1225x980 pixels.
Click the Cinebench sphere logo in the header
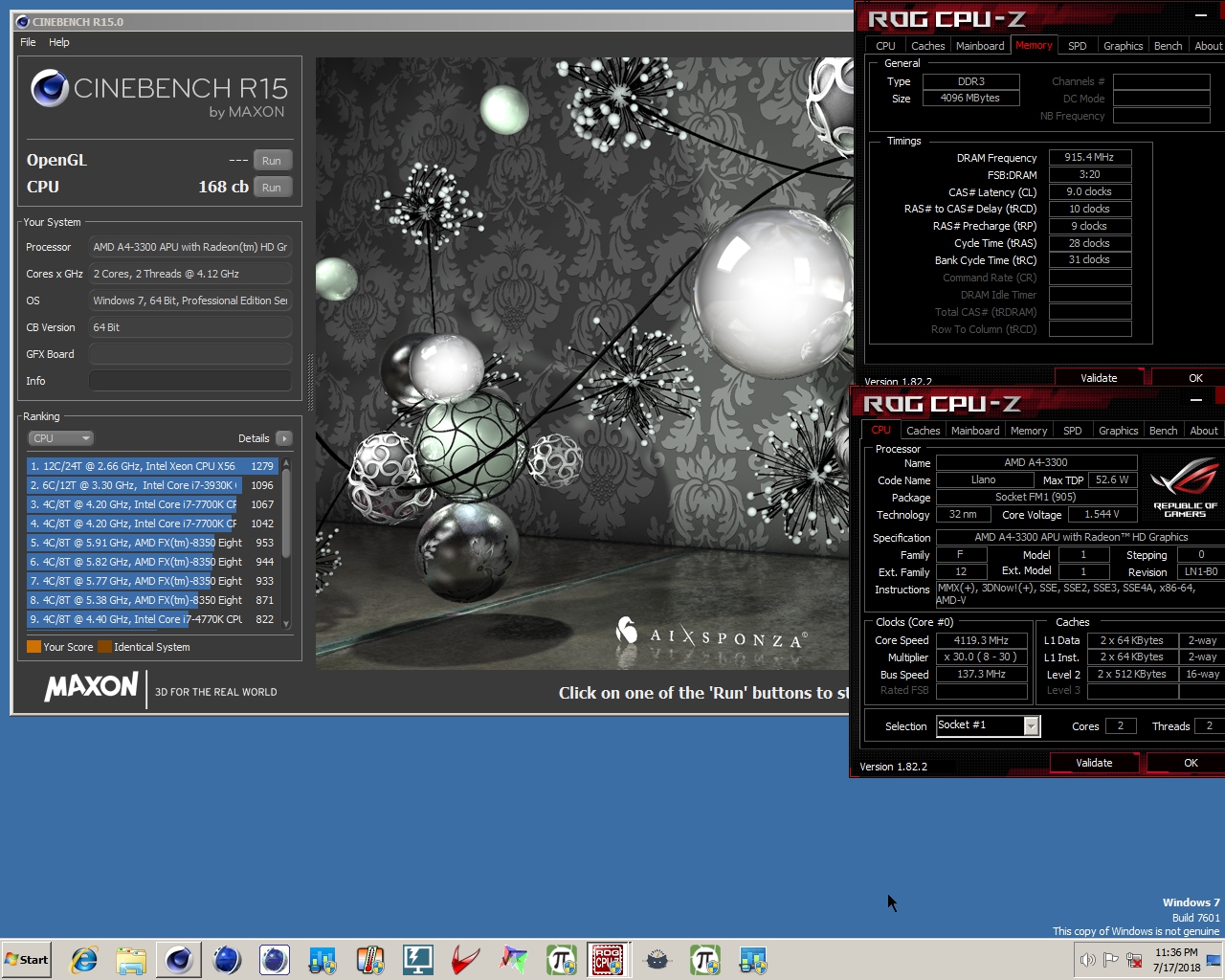coord(50,89)
